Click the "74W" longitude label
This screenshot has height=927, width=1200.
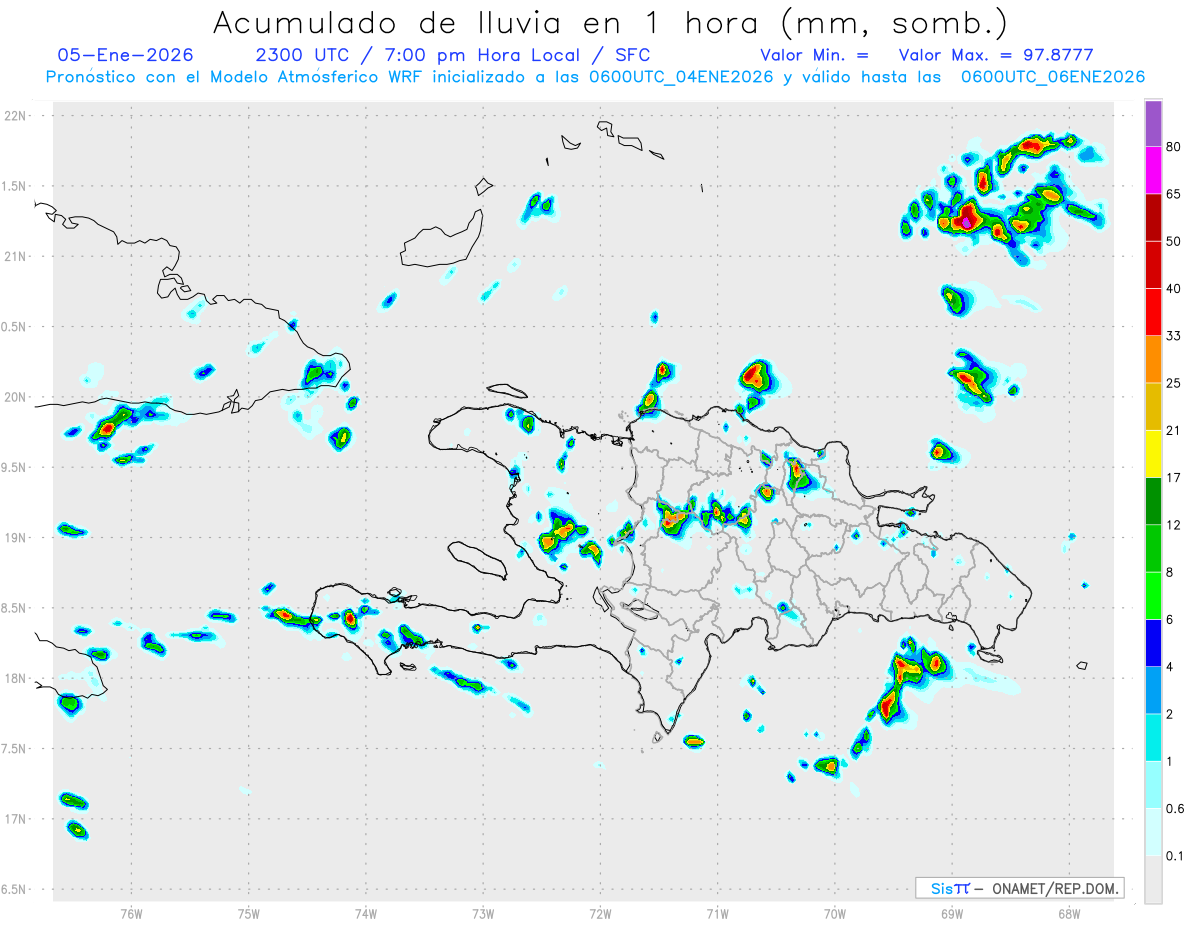366,913
